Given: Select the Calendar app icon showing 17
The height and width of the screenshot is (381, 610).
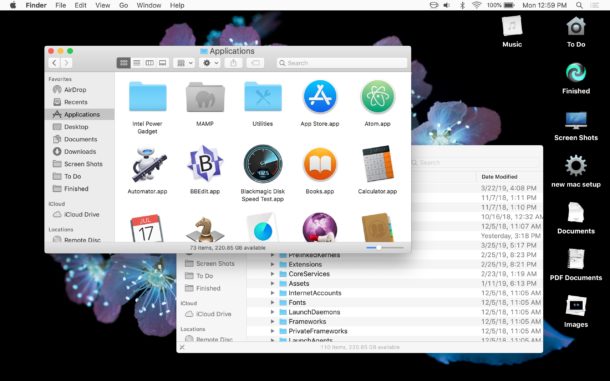Looking at the screenshot, I should click(x=147, y=228).
